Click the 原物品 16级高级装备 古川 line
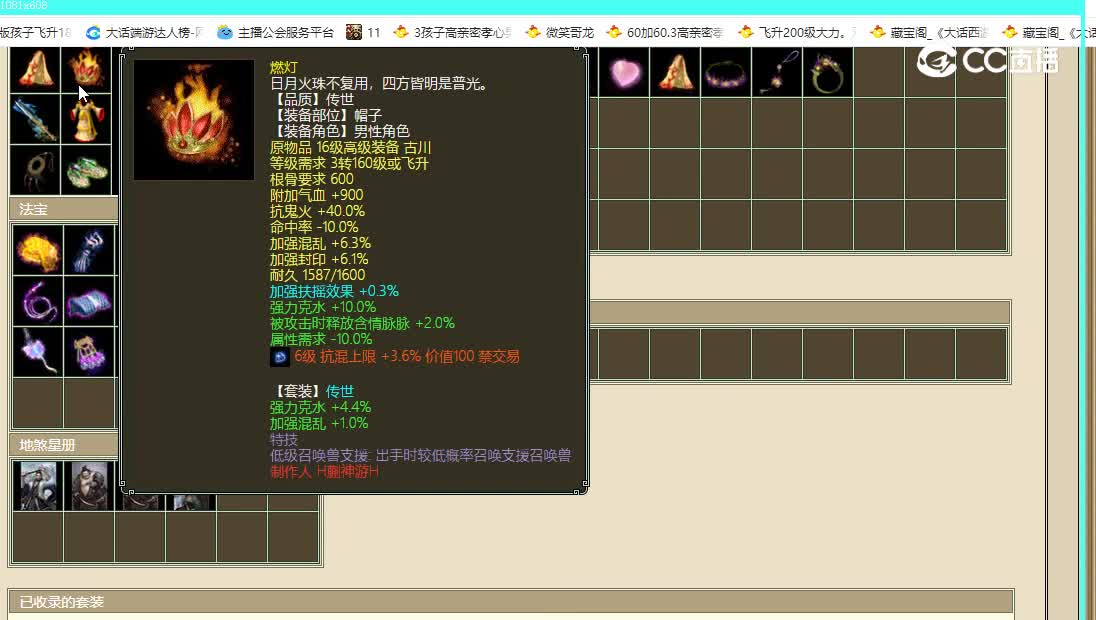This screenshot has height=620, width=1096. pos(350,147)
